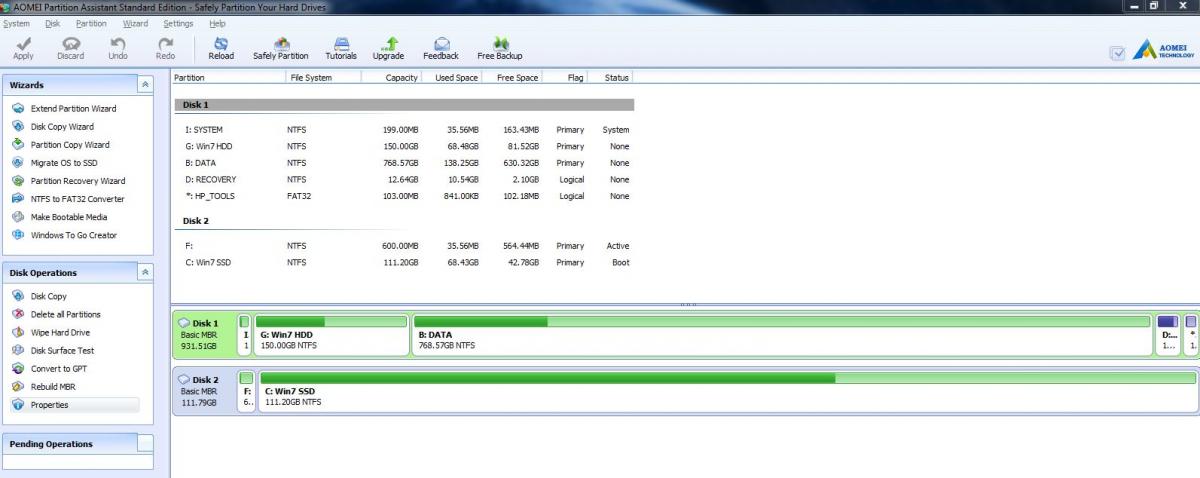Open the Disk menu

point(53,22)
